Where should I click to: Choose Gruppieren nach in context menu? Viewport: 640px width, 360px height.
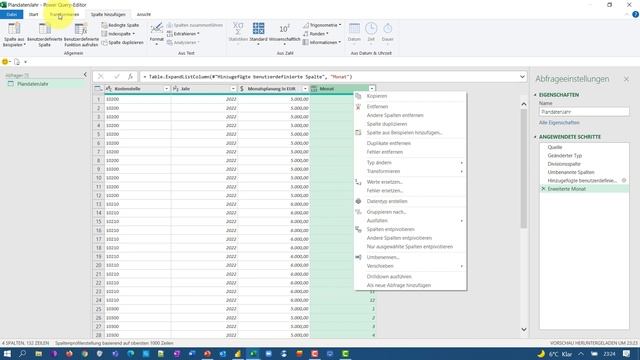tap(386, 212)
